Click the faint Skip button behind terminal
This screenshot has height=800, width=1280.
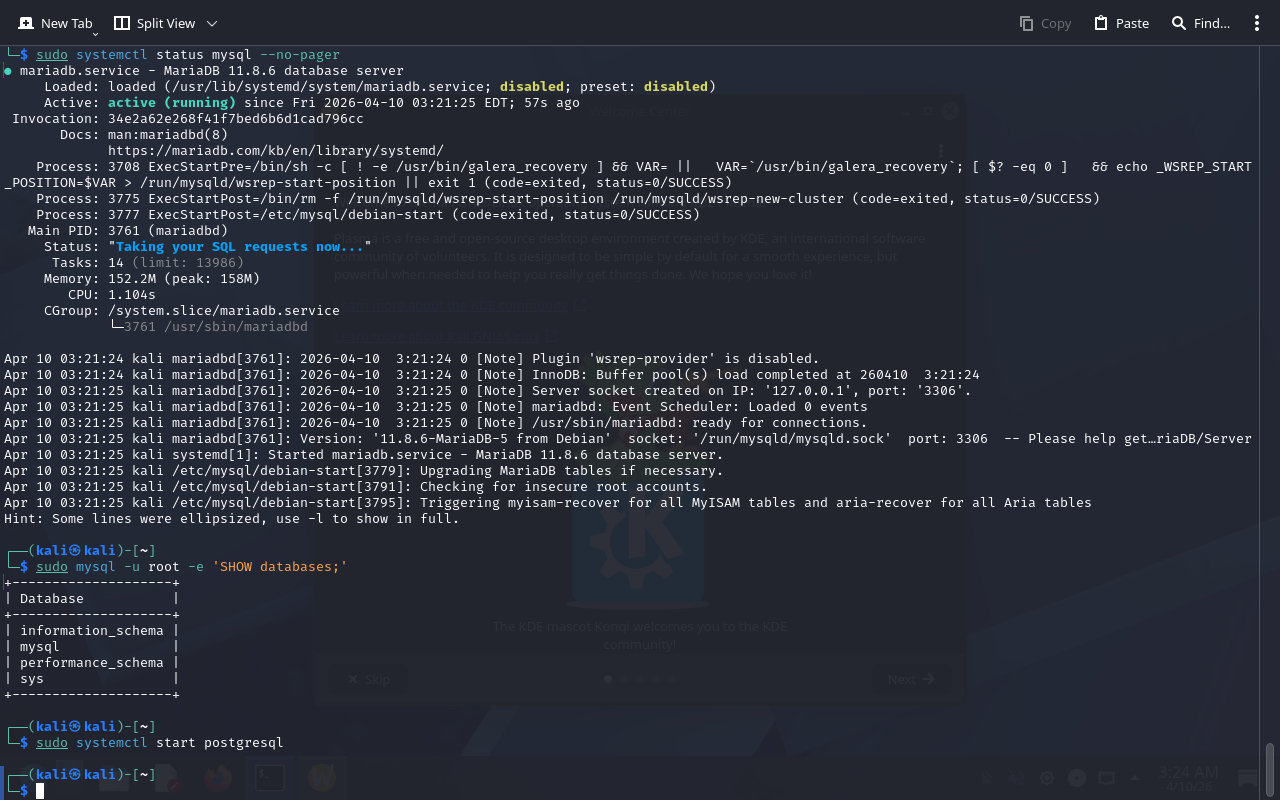click(368, 679)
